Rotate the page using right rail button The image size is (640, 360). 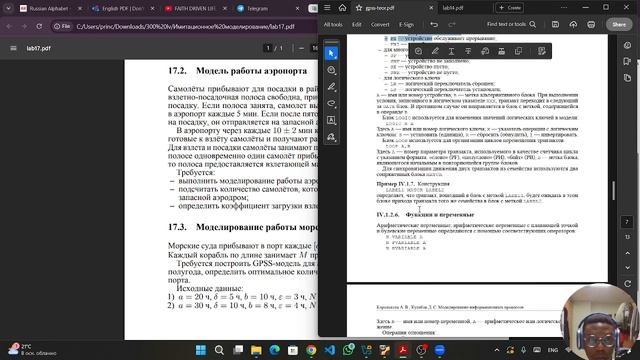click(627, 284)
